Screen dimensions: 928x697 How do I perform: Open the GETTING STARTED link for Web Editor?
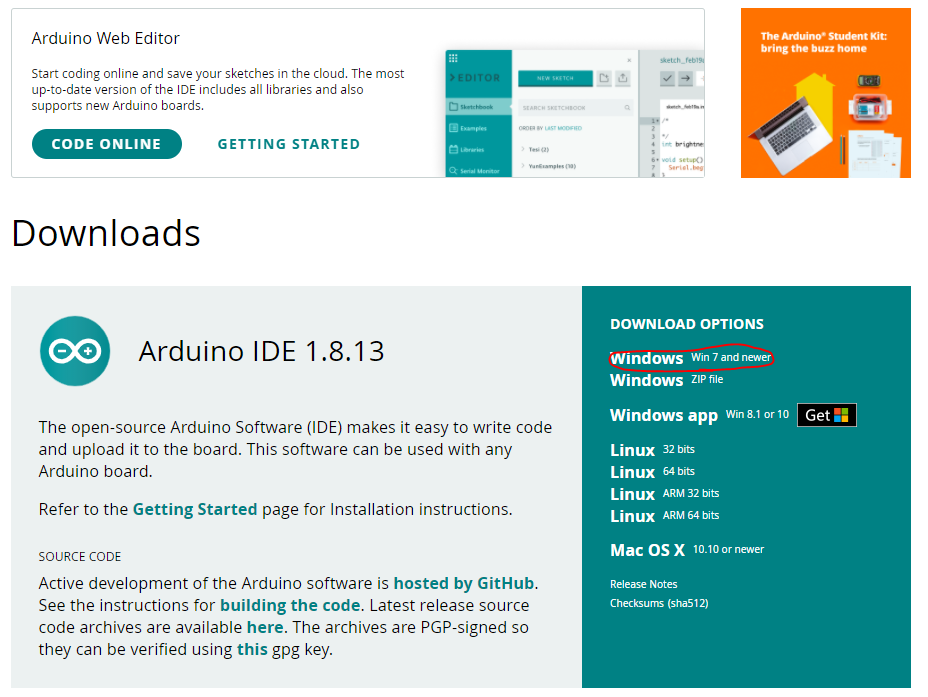[289, 144]
